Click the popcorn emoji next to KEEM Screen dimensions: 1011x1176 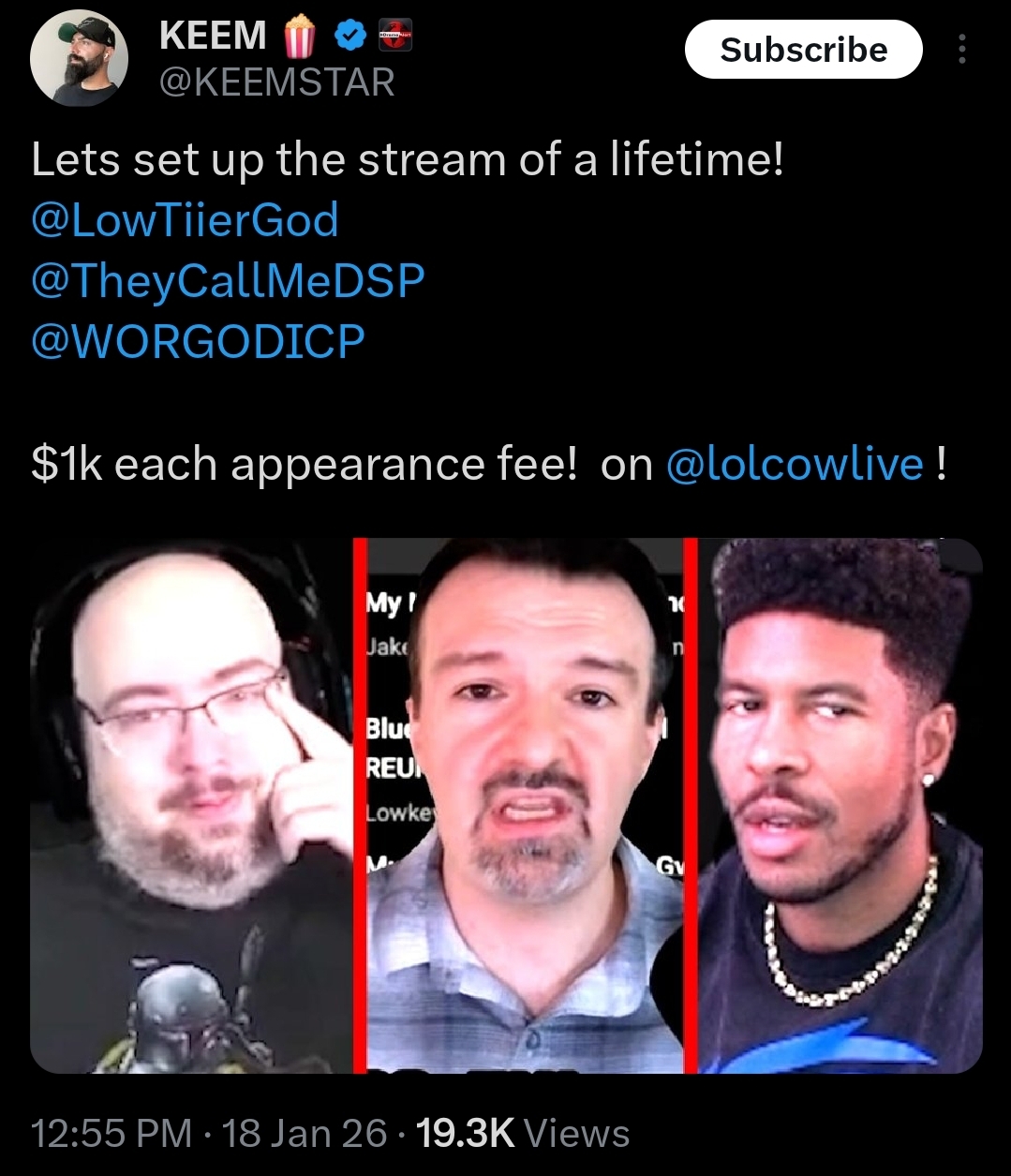click(x=299, y=37)
